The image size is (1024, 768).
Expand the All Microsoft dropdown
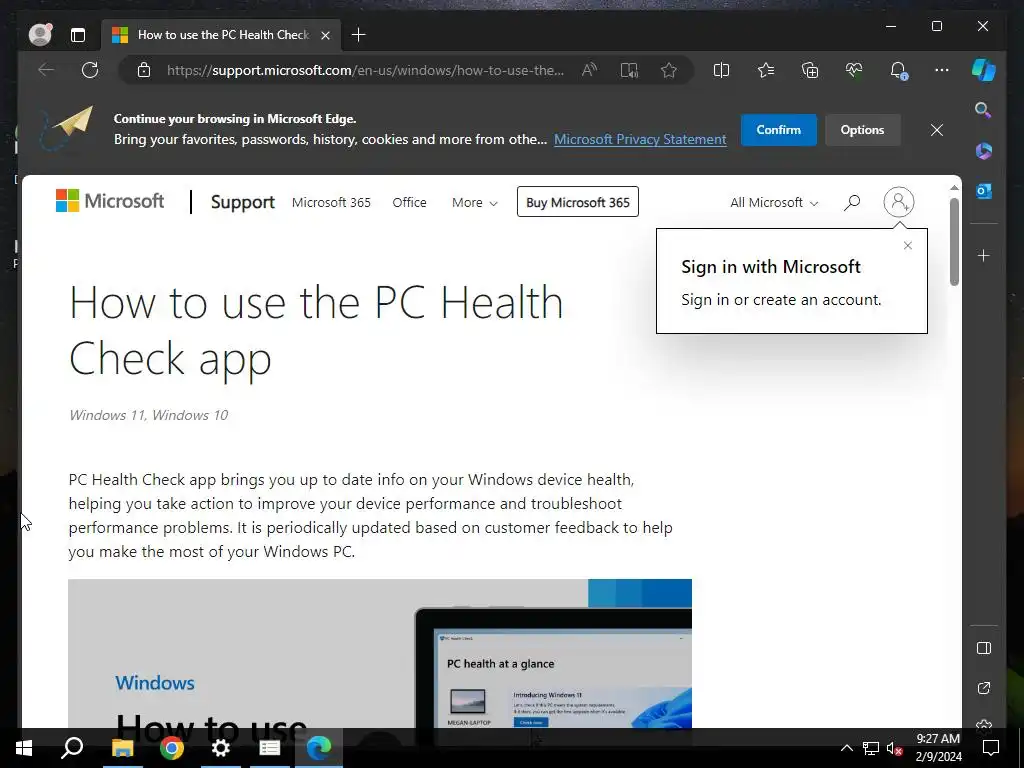774,202
